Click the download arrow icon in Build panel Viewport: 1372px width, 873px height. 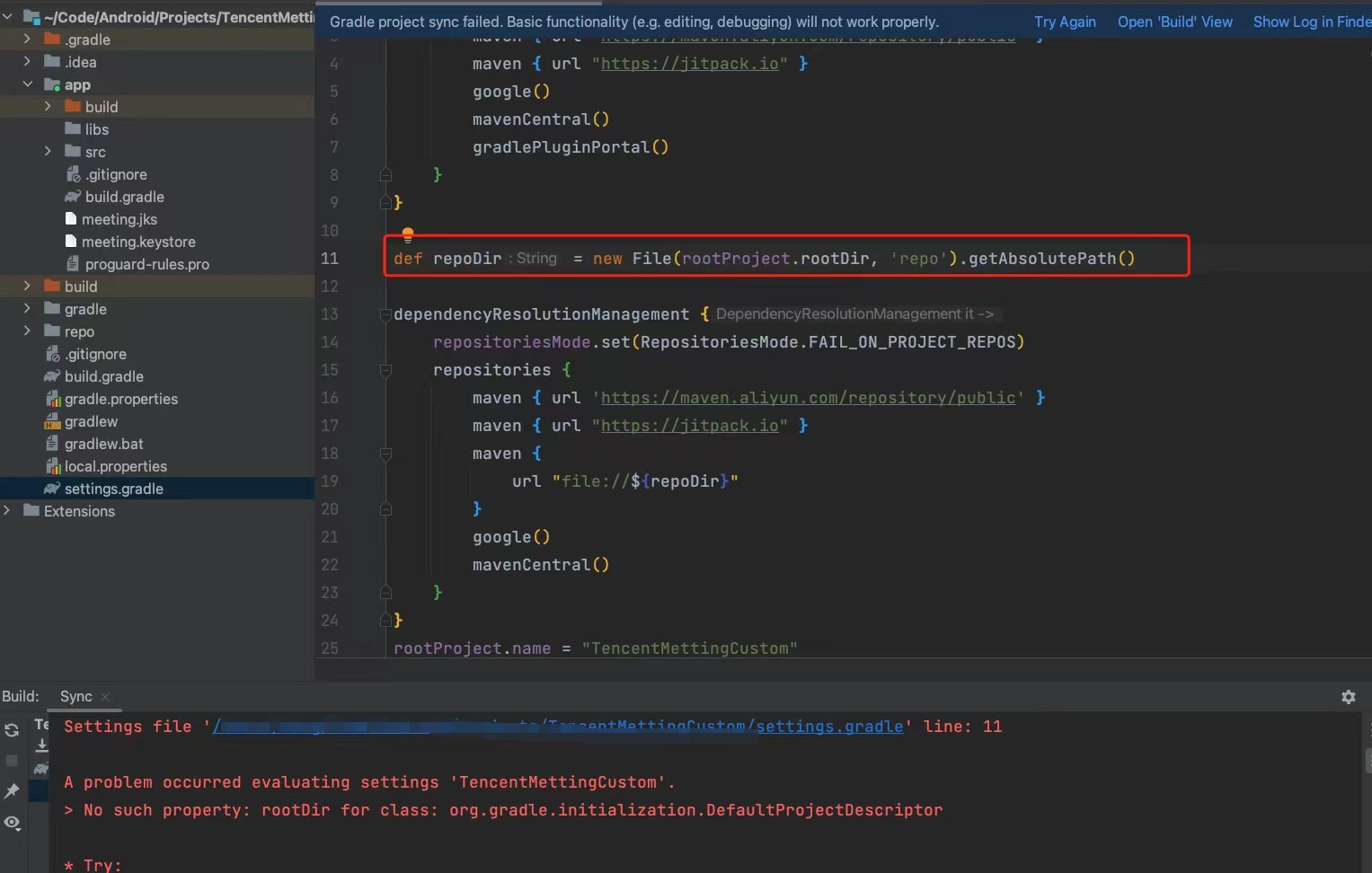coord(41,745)
